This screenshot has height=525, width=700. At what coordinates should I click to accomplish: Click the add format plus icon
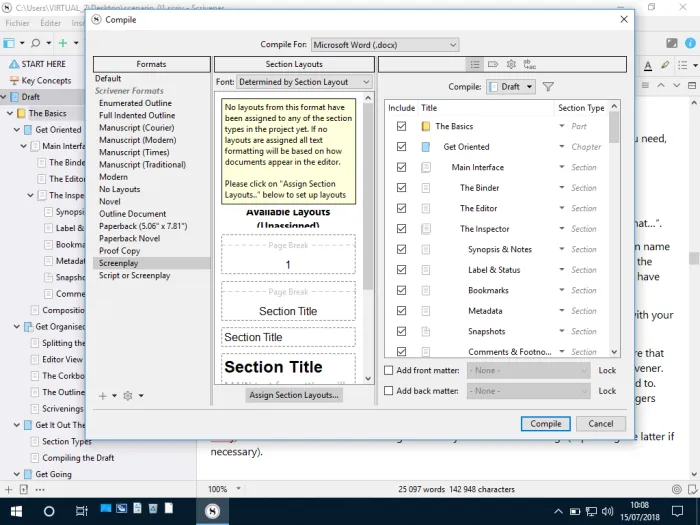(103, 396)
